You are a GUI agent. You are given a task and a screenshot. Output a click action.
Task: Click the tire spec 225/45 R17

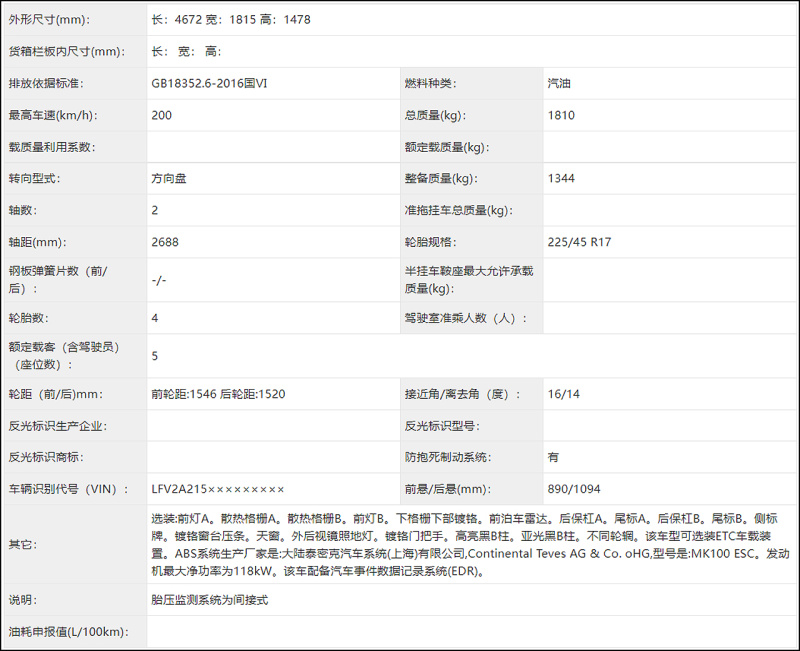(578, 242)
